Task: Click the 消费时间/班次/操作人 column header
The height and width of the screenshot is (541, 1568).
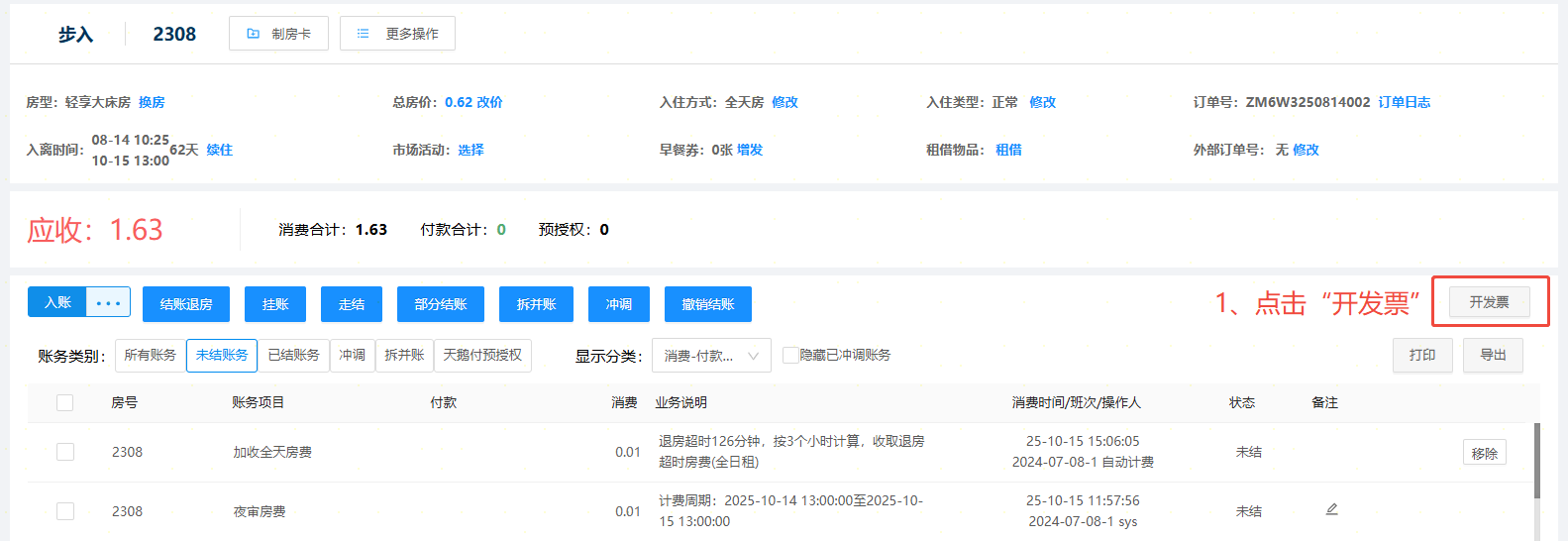Action: 1076,402
